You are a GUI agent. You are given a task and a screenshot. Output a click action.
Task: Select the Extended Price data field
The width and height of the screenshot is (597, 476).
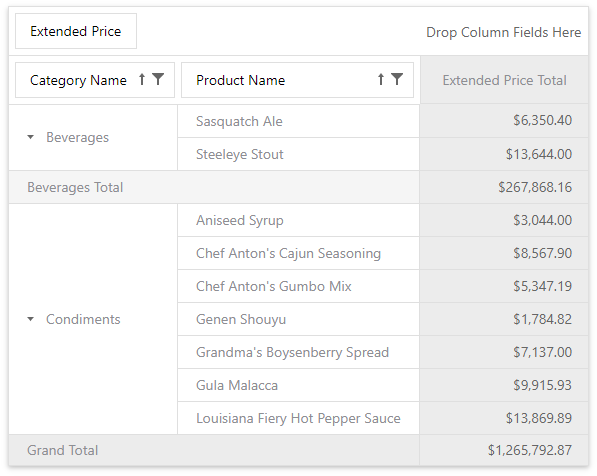coord(76,31)
